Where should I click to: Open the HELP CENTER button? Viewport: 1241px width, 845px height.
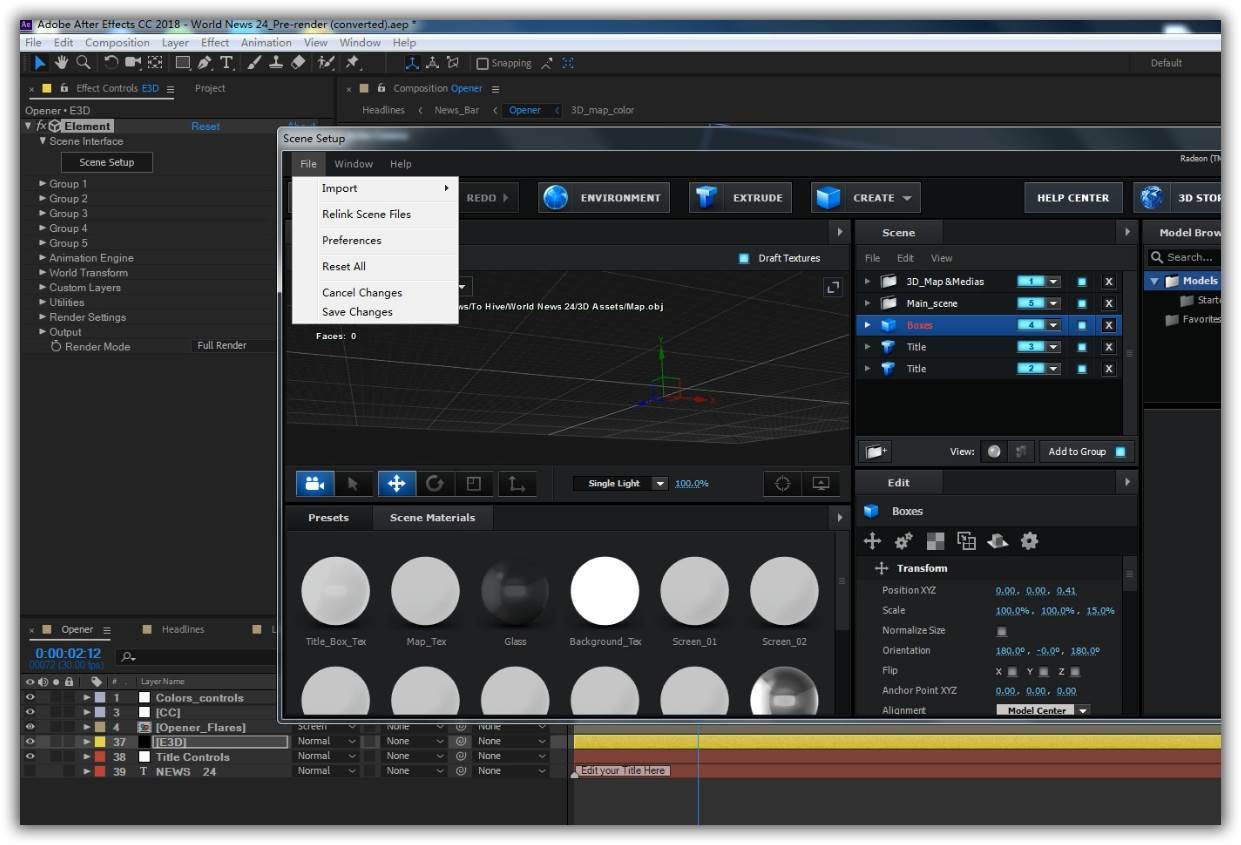[1073, 198]
